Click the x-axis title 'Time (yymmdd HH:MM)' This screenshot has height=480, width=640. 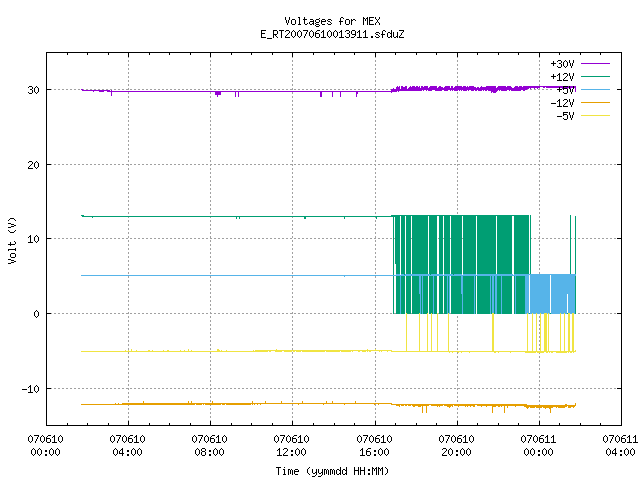[332, 471]
